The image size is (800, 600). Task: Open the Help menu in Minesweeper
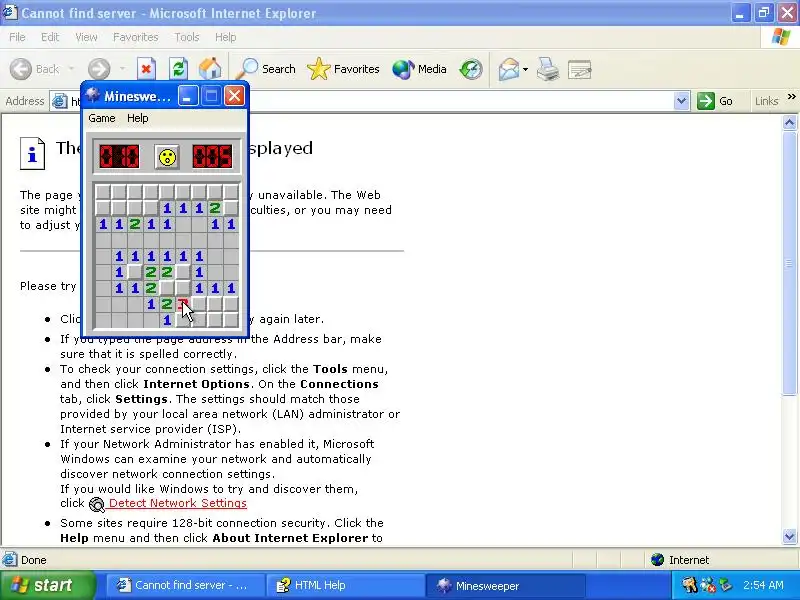pos(137,118)
